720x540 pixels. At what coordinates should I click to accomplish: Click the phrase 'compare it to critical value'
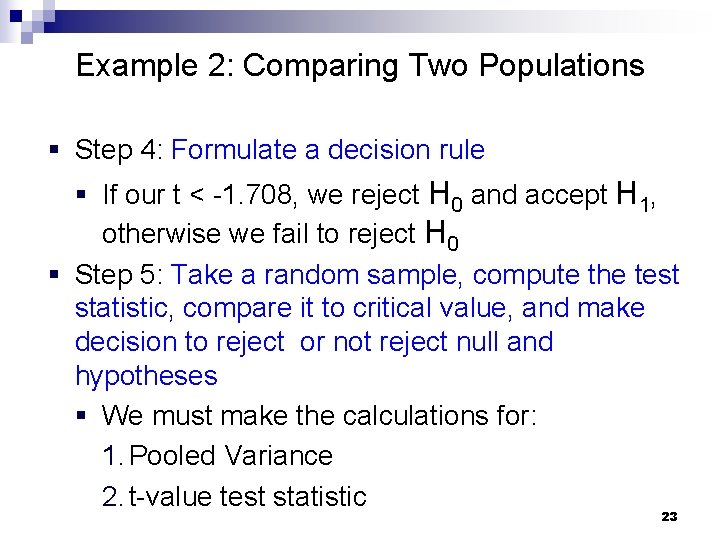(x=344, y=308)
